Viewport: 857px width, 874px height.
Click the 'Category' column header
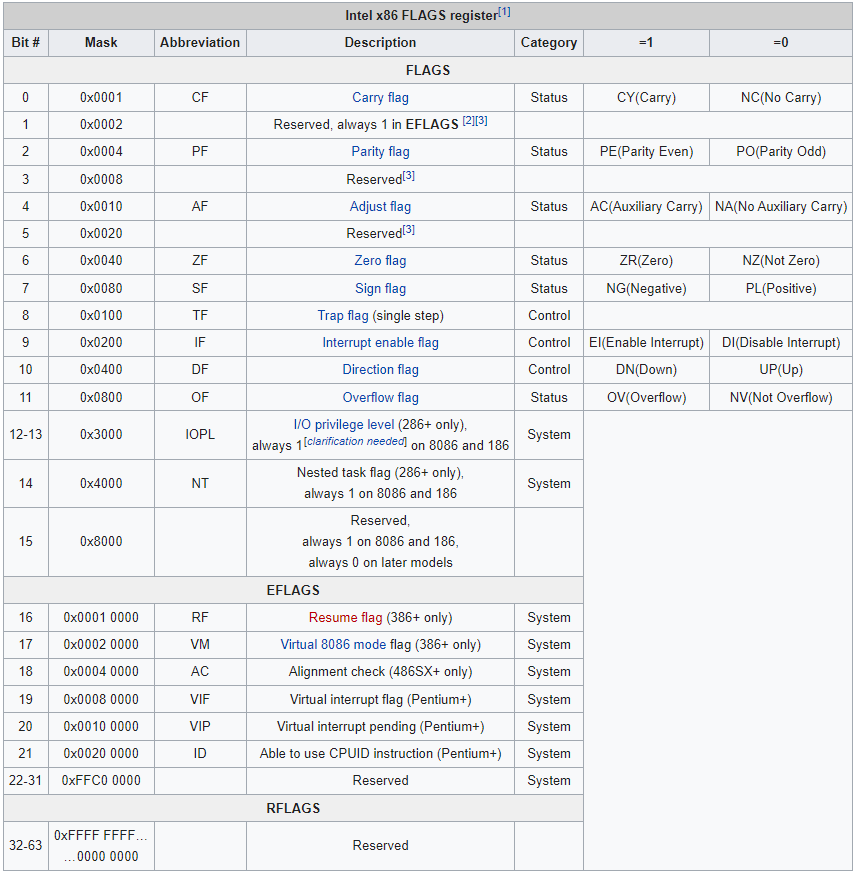[x=549, y=42]
